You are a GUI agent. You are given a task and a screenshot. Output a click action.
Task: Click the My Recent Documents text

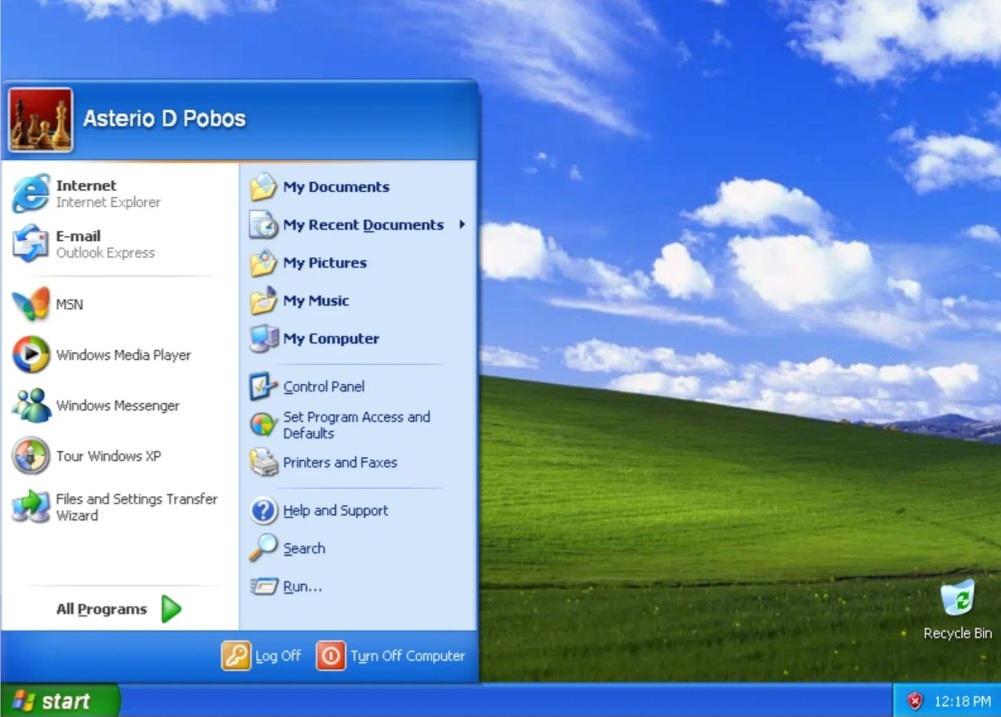point(363,225)
